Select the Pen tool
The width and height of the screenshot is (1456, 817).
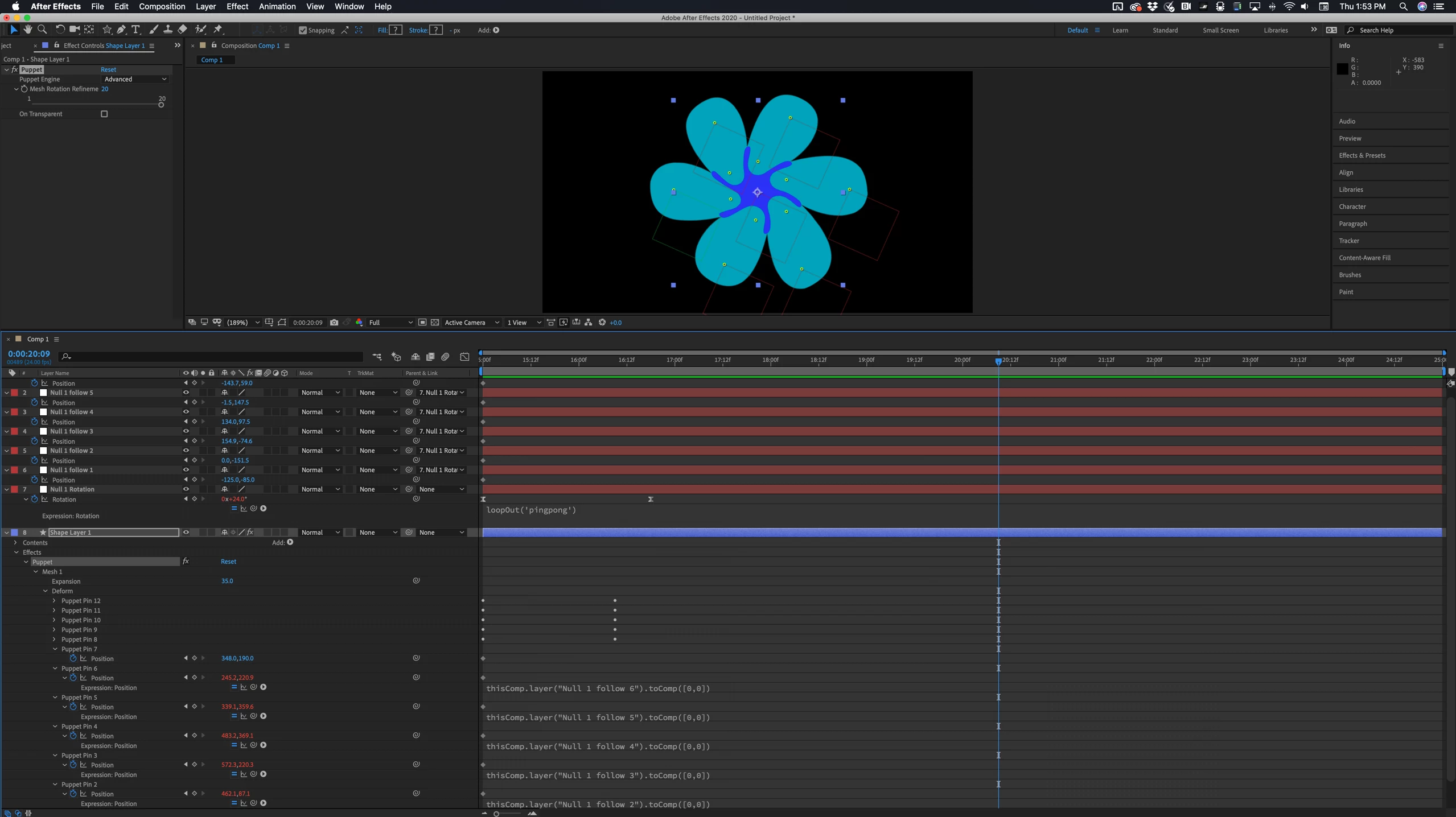coord(121,30)
